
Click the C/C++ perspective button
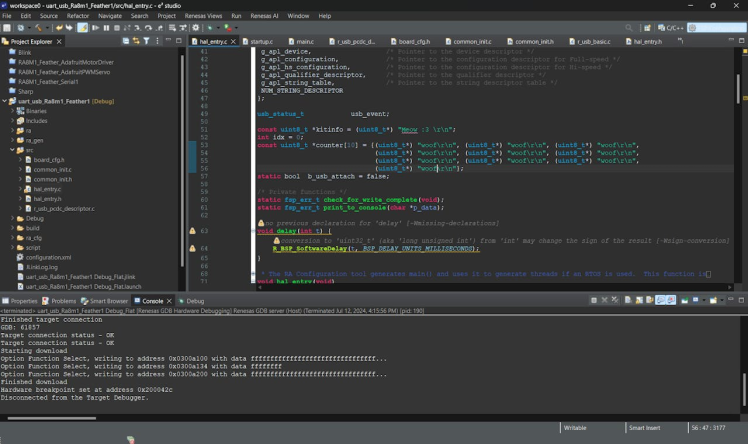[x=671, y=28]
